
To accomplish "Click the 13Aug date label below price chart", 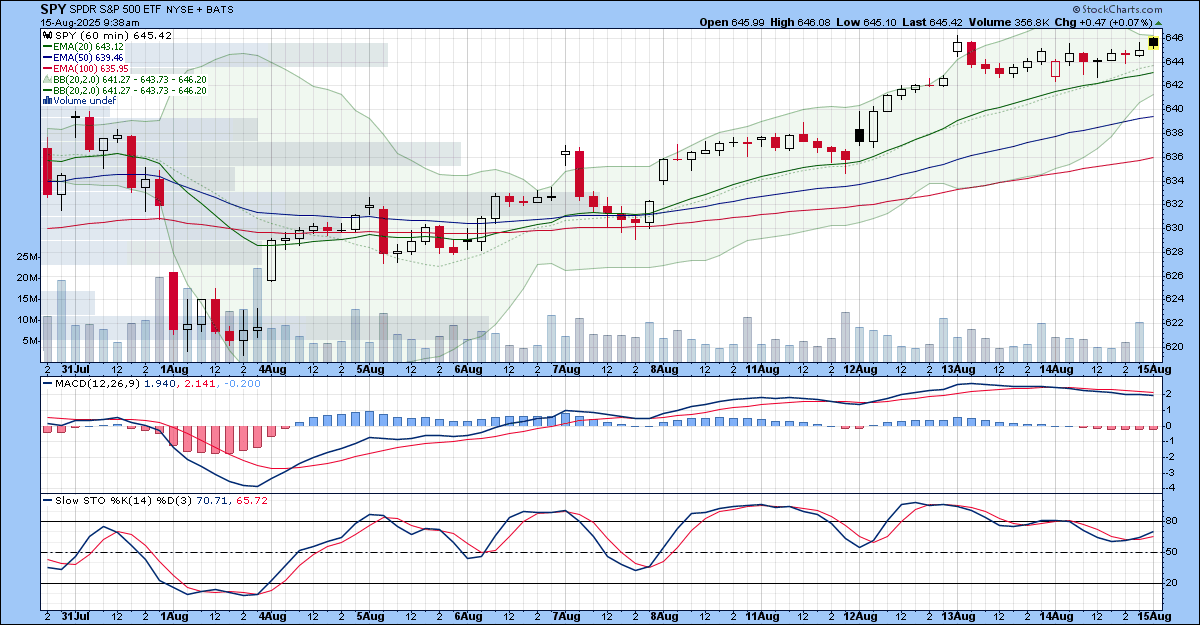I will point(959,369).
